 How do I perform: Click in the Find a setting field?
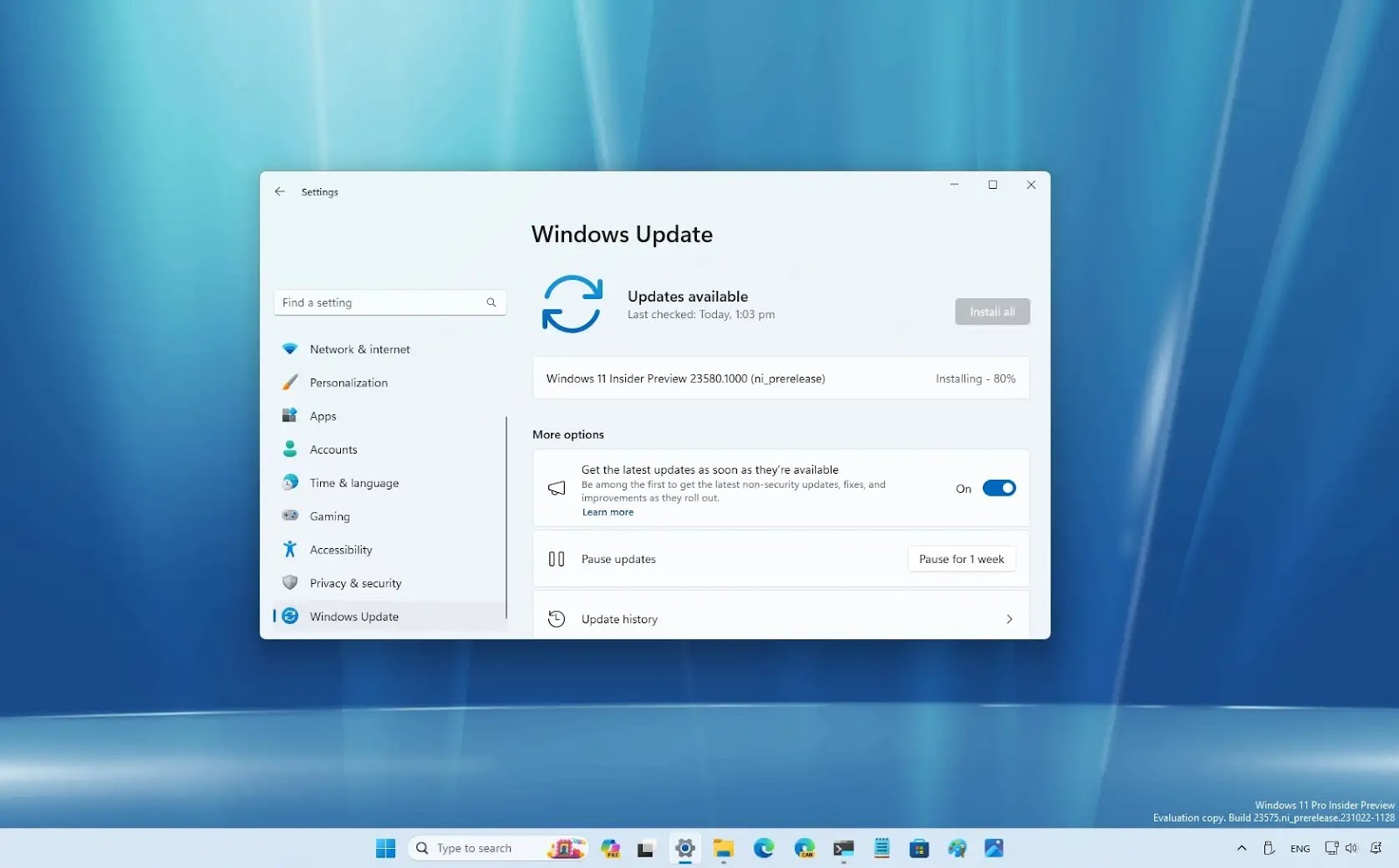390,302
